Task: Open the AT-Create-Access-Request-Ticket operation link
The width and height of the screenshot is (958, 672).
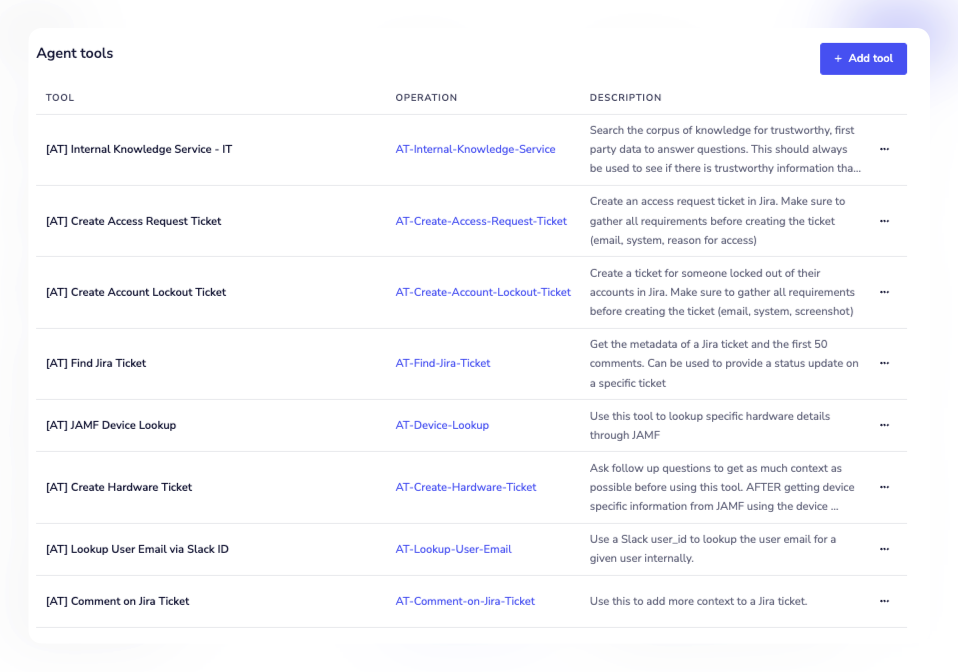Action: click(x=481, y=221)
